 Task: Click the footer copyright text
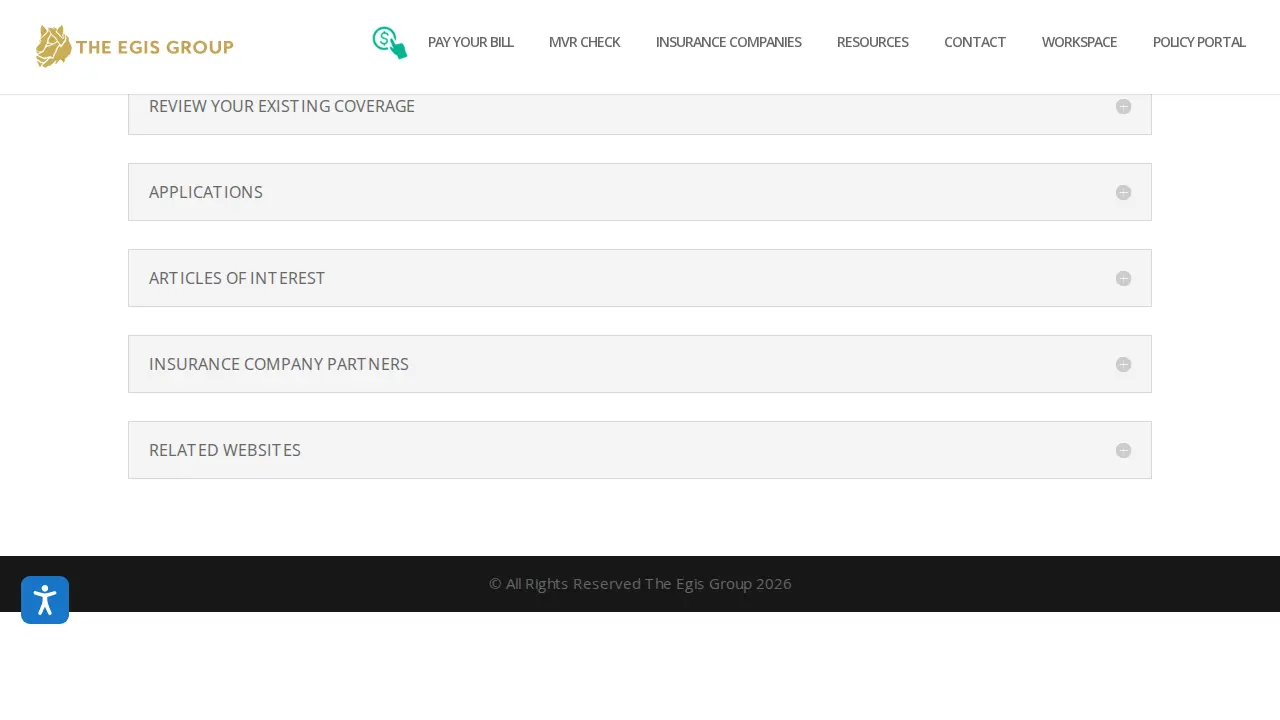point(640,584)
